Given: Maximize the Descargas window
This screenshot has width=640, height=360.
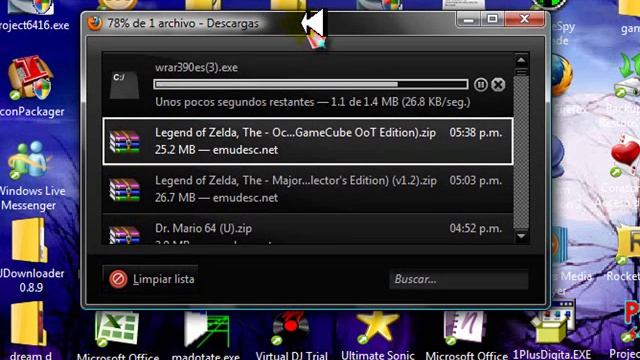Looking at the screenshot, I should 492,19.
